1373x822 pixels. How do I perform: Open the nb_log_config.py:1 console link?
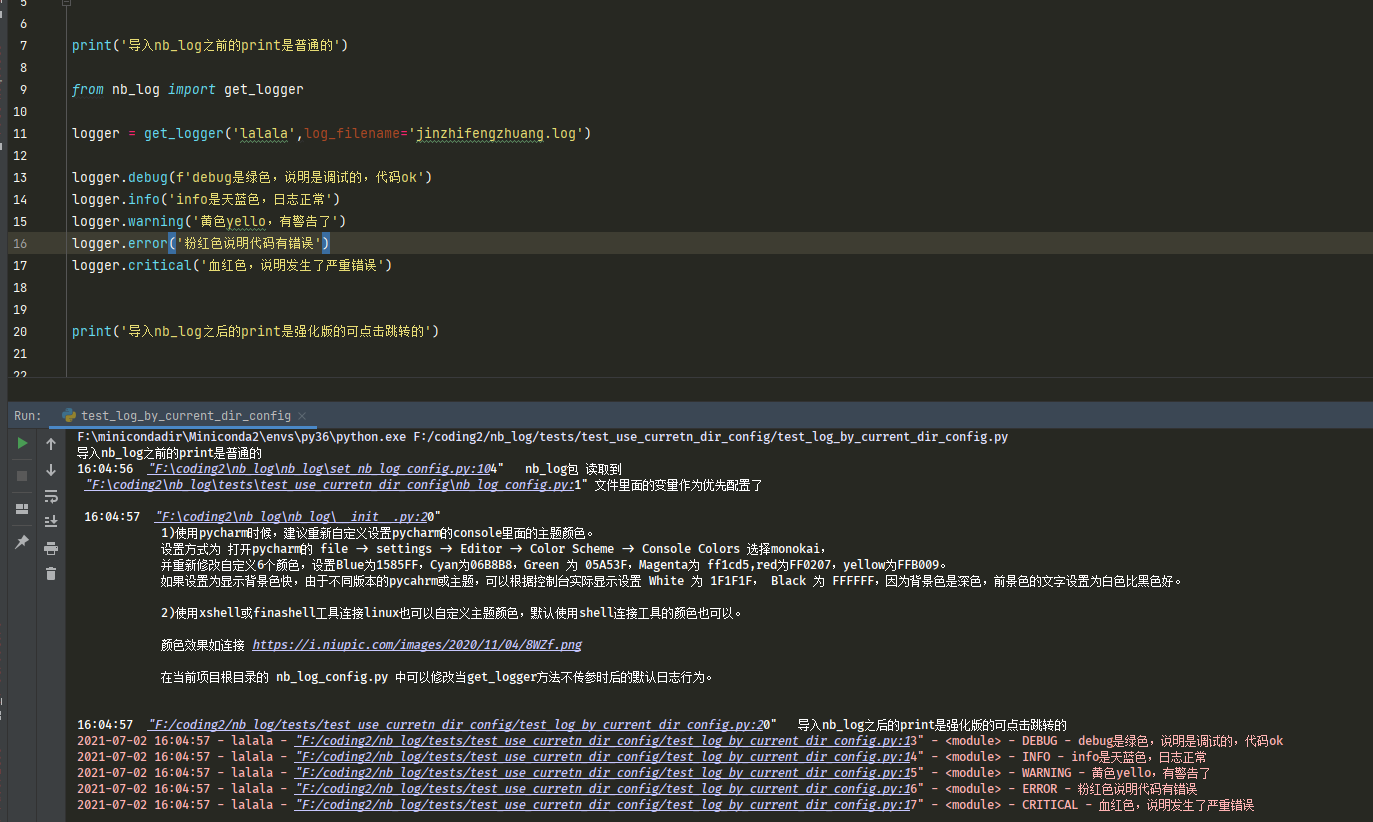[331, 485]
